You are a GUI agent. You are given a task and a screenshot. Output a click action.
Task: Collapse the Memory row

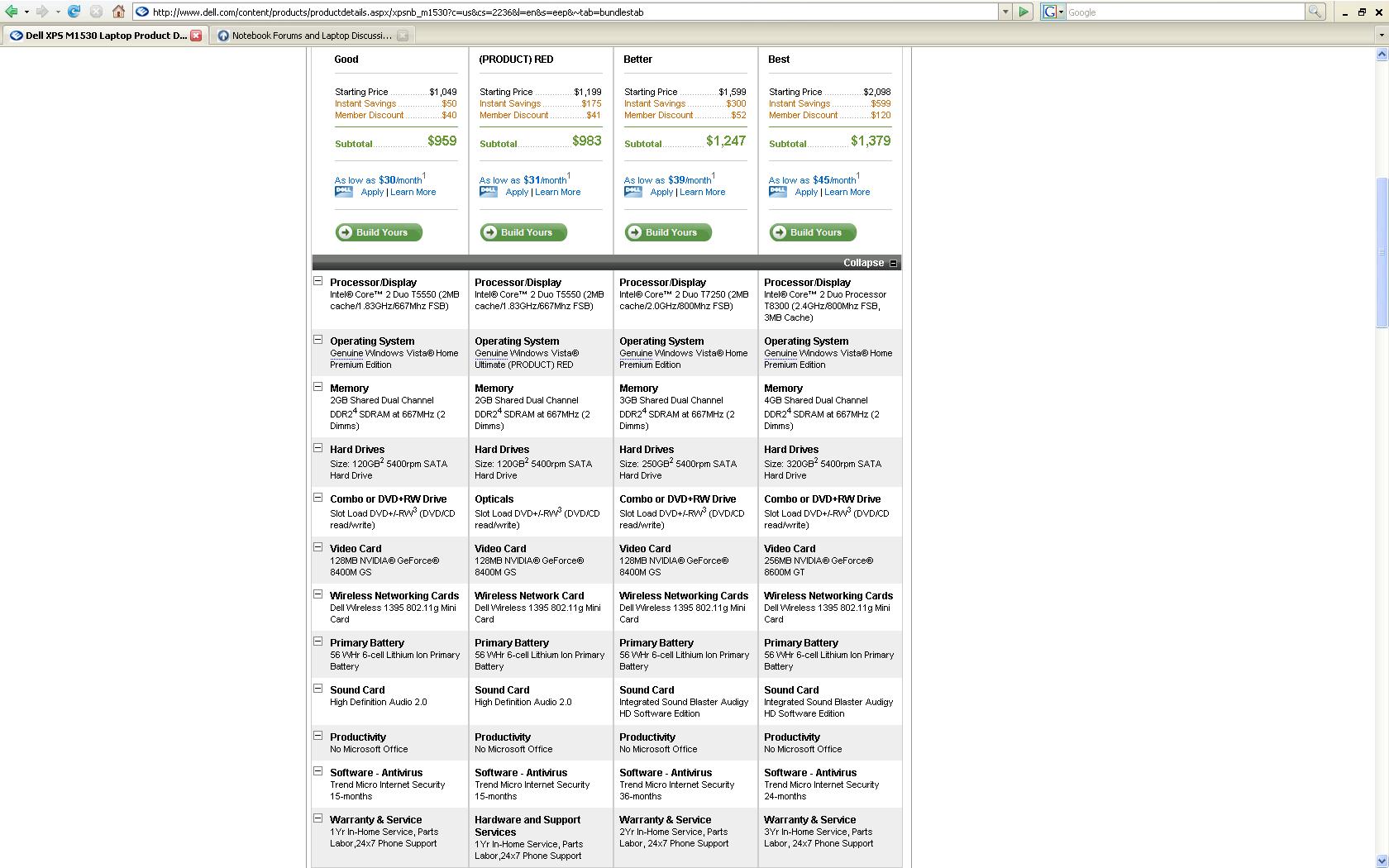pos(317,387)
